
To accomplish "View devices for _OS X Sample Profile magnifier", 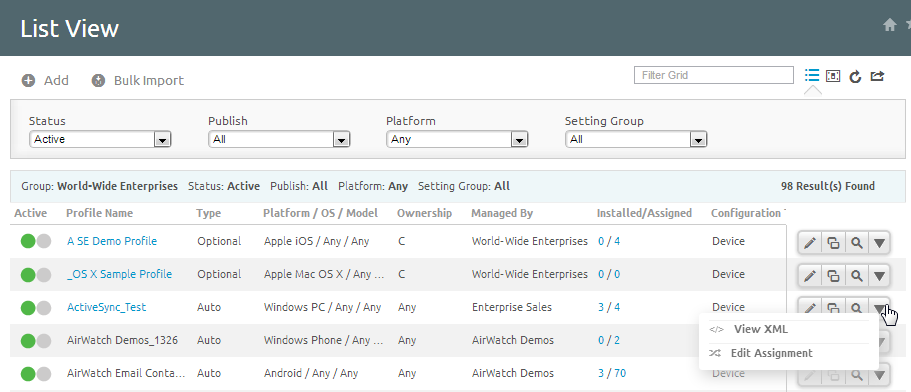I will click(x=856, y=276).
